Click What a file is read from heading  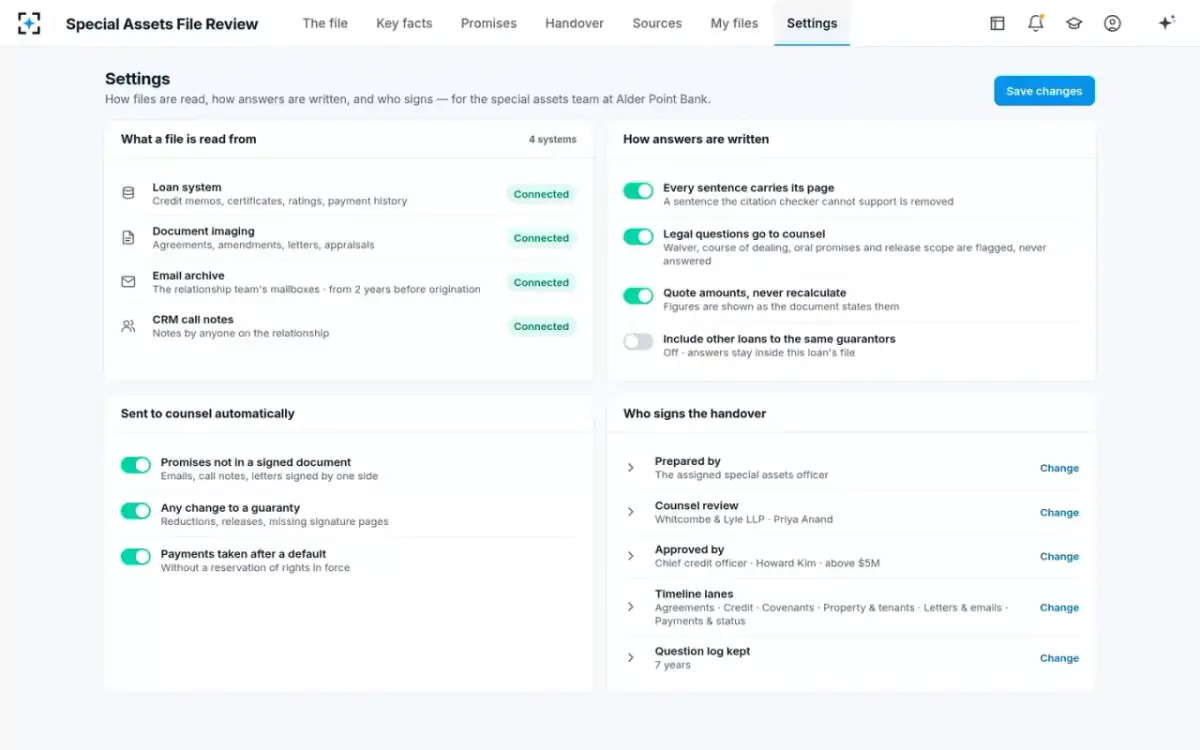189,139
